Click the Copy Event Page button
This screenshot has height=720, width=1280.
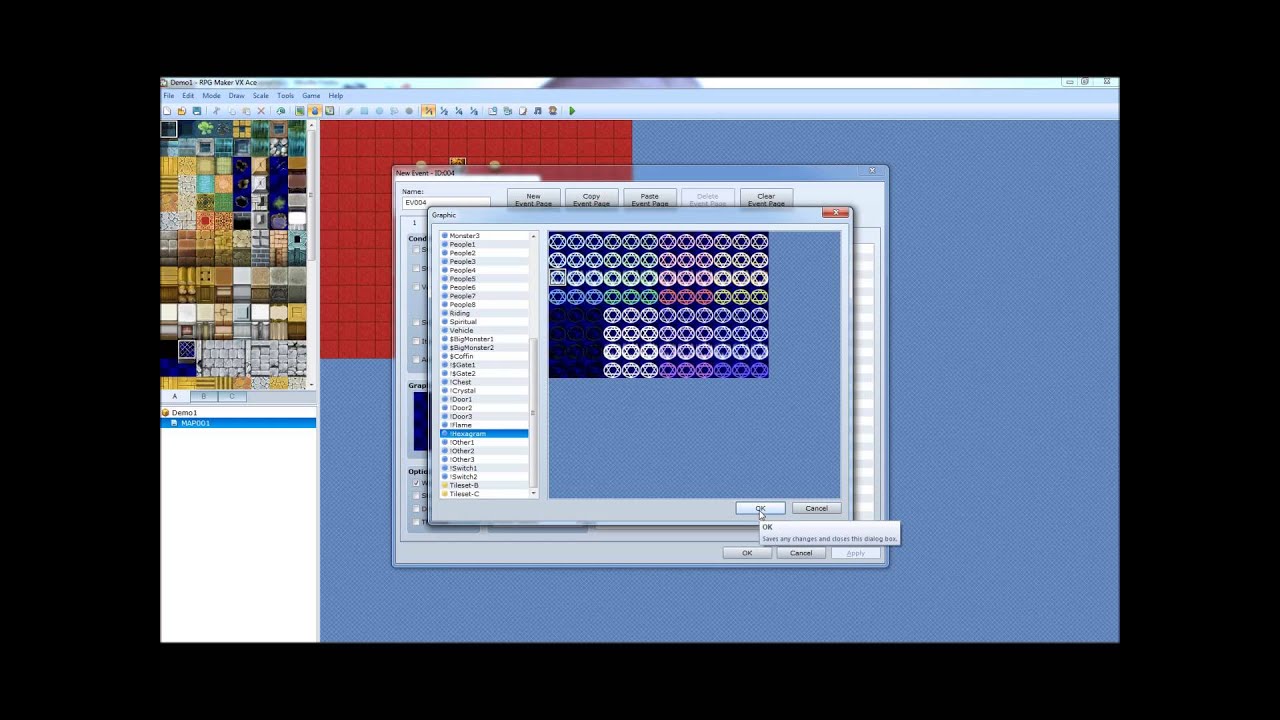[x=591, y=199]
